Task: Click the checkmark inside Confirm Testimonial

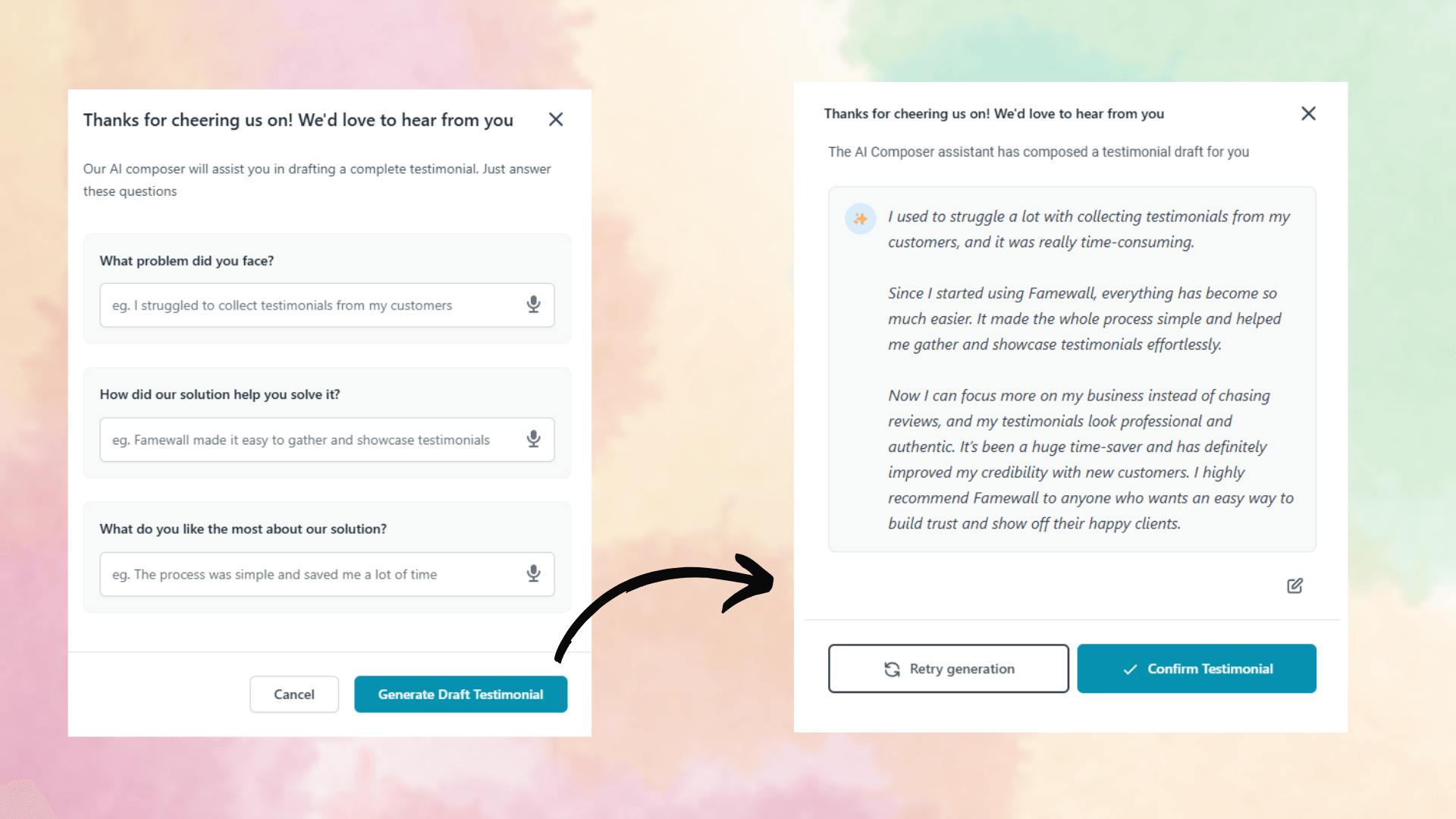Action: coord(1129,668)
